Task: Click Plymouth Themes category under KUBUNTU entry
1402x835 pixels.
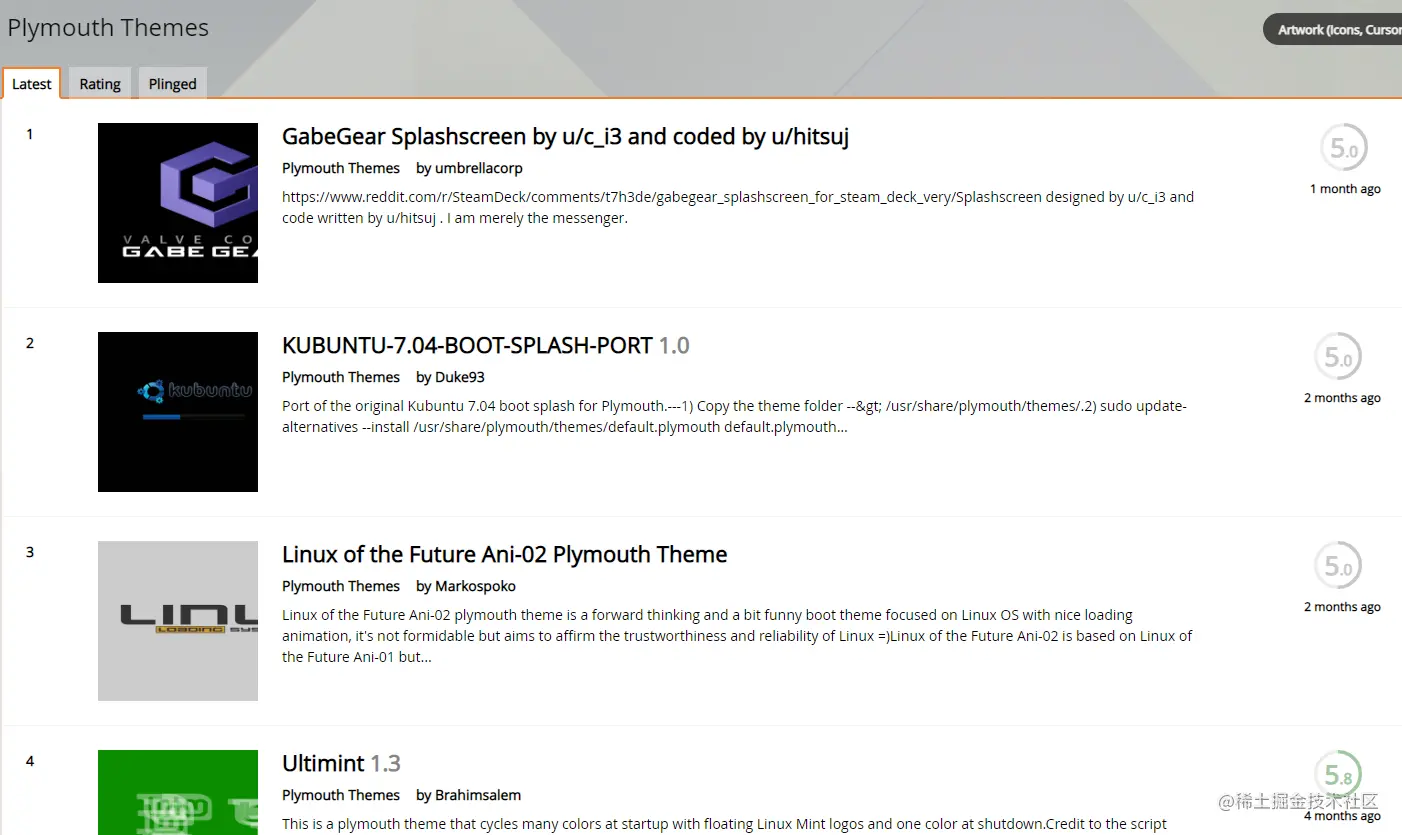Action: [x=341, y=377]
